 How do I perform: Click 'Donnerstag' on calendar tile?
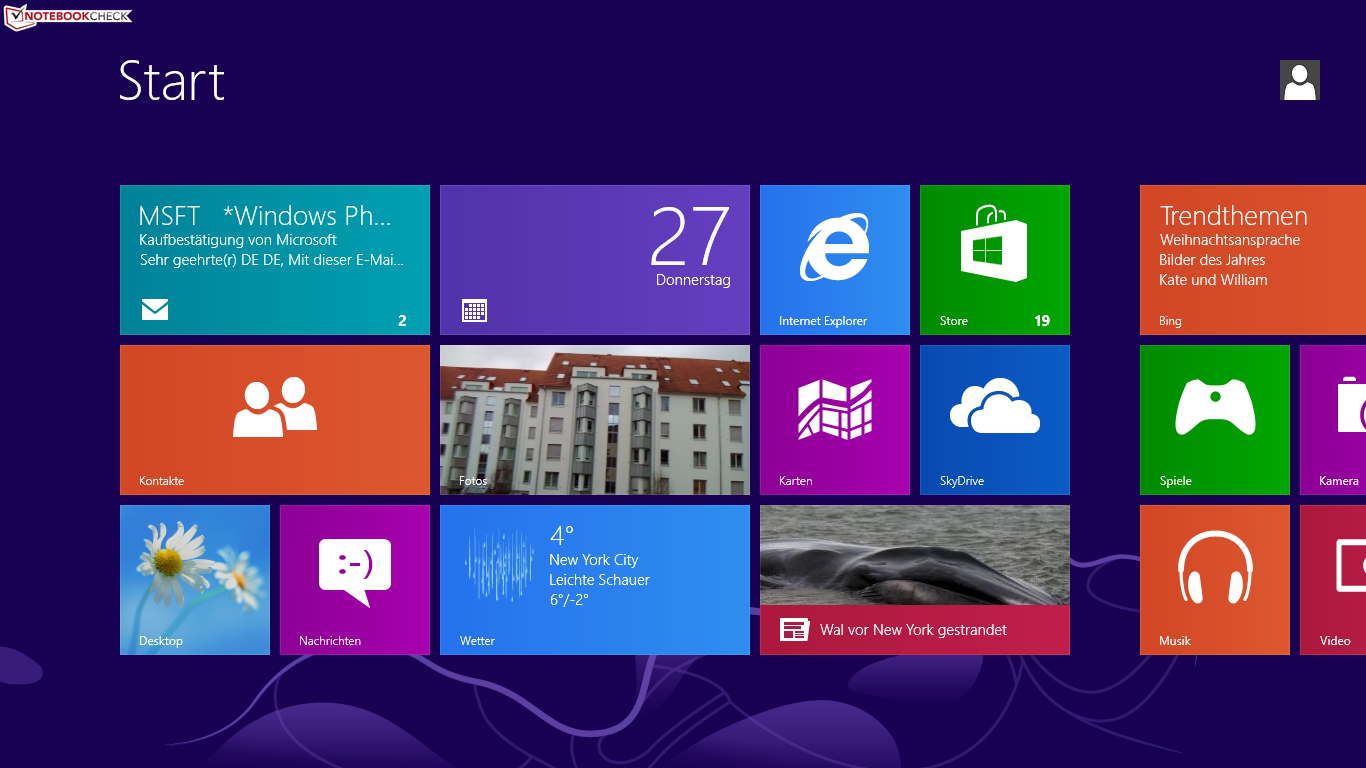pos(693,280)
